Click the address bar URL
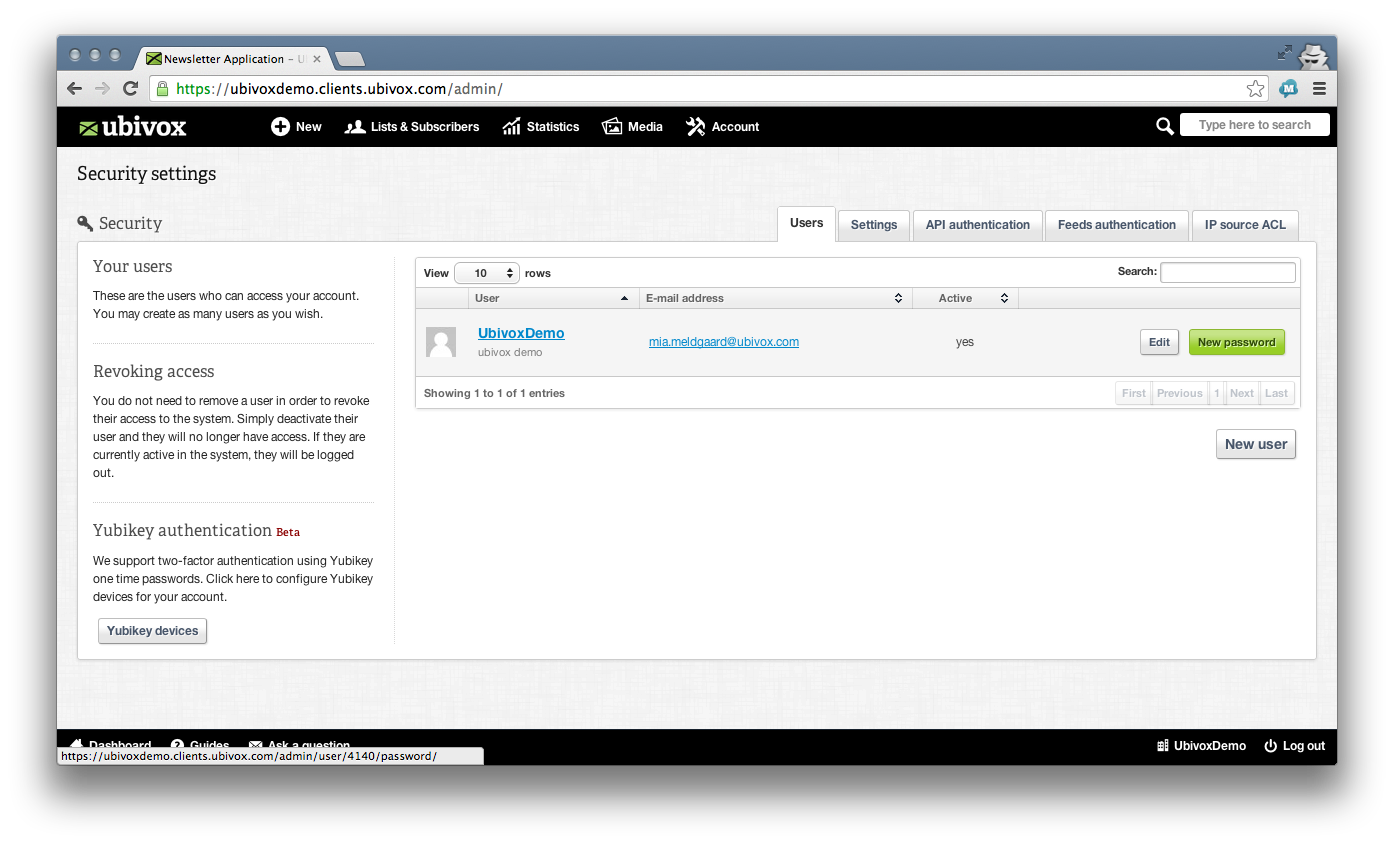 coord(339,89)
